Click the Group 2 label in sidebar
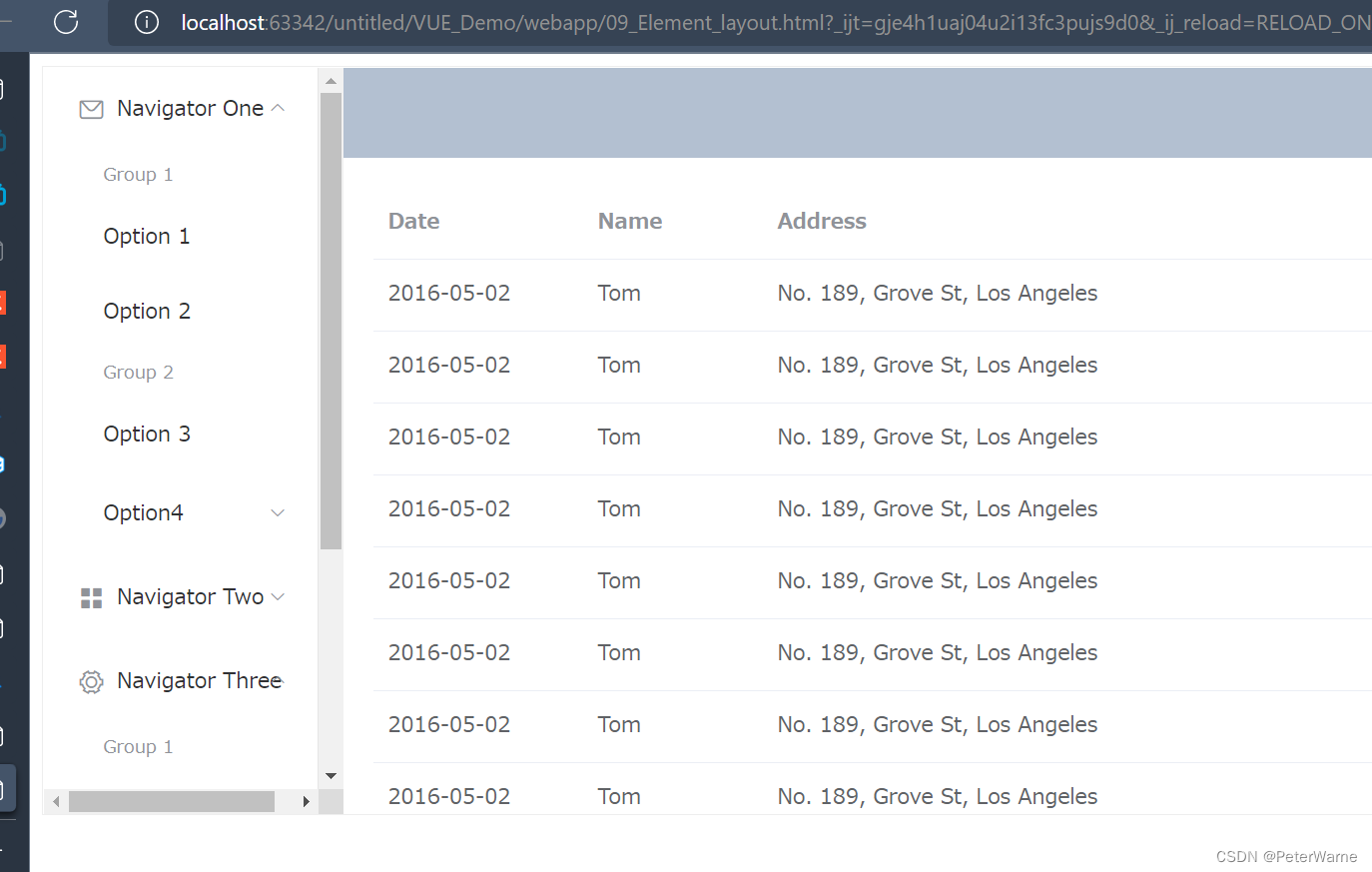Screen dimensions: 1372x872 [138, 373]
